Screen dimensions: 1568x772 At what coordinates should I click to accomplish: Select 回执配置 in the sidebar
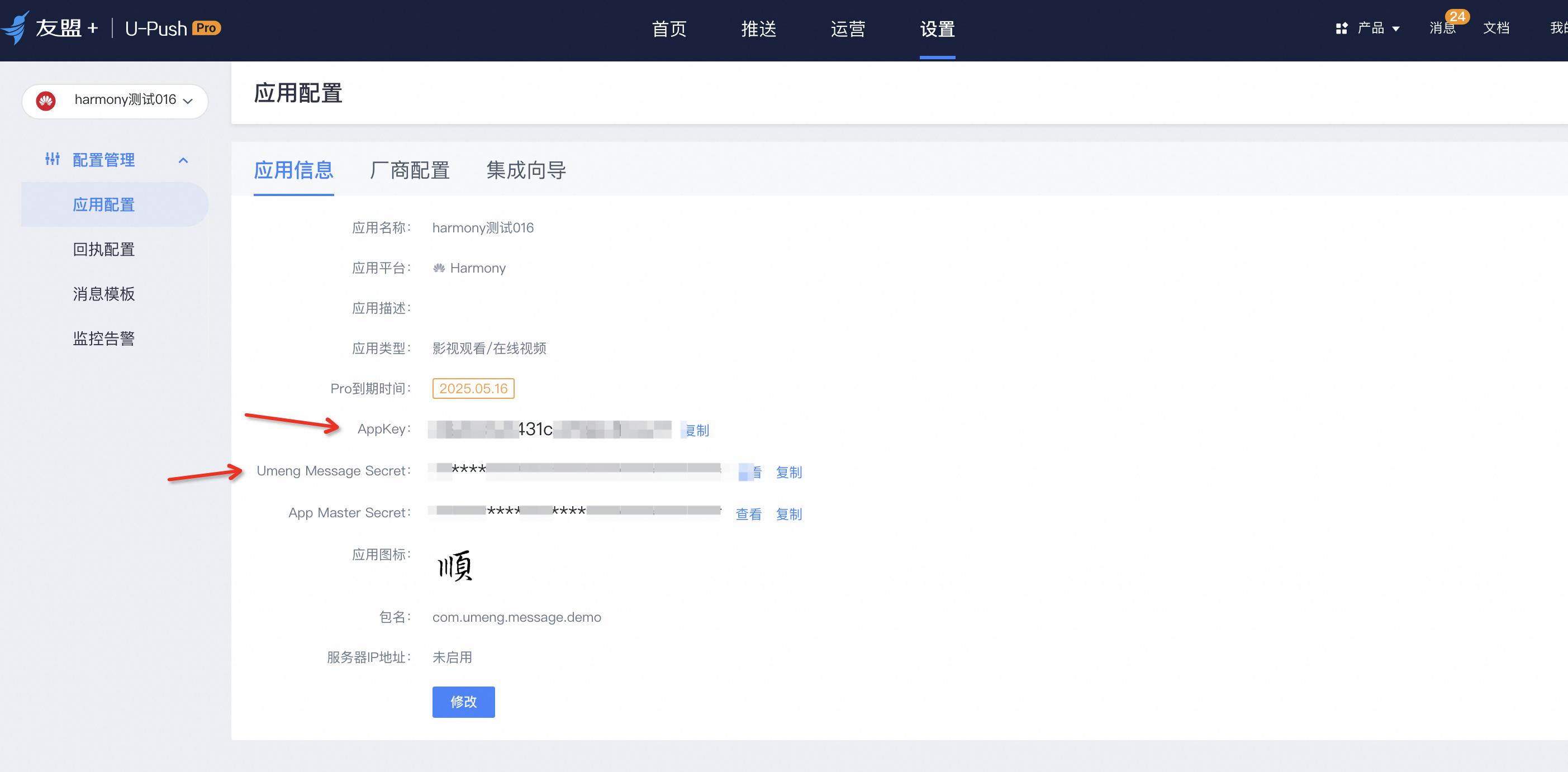pyautogui.click(x=103, y=250)
